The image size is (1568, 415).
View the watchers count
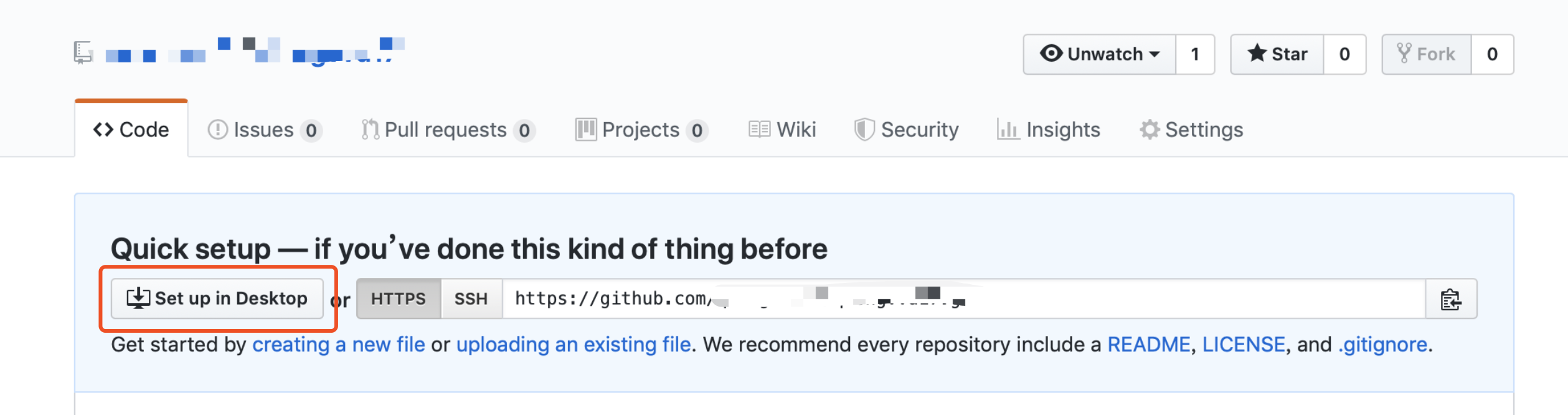click(x=1194, y=54)
